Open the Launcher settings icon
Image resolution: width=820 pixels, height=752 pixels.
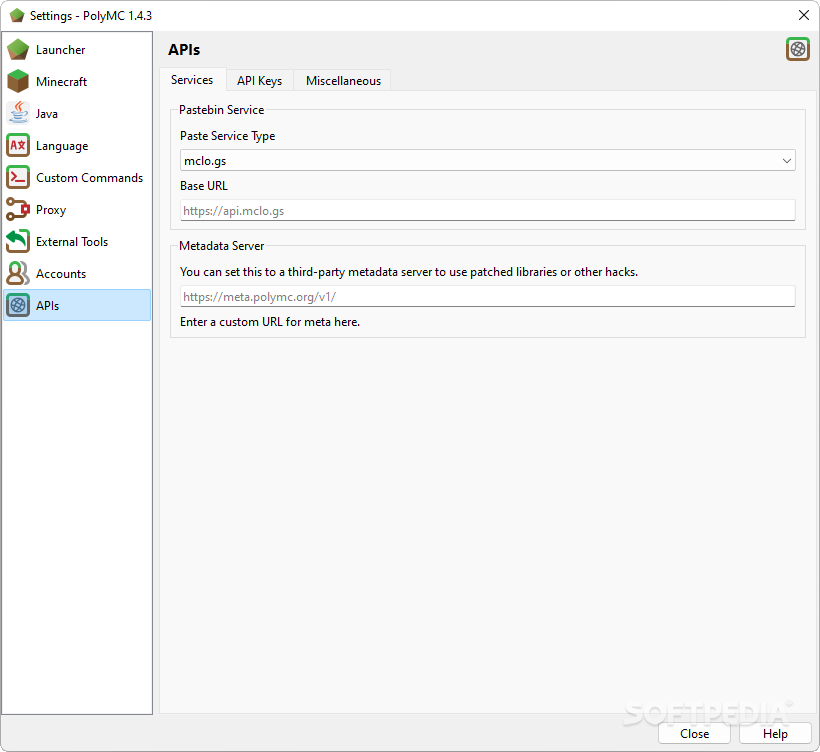click(x=18, y=50)
